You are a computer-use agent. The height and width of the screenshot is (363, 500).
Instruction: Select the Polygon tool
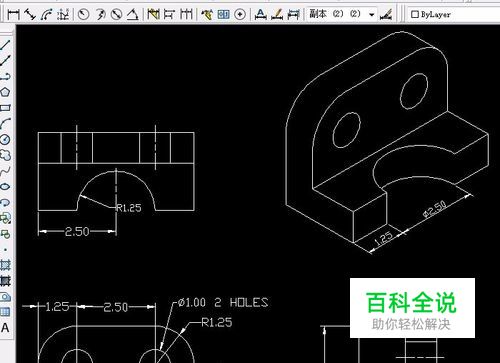(x=5, y=92)
